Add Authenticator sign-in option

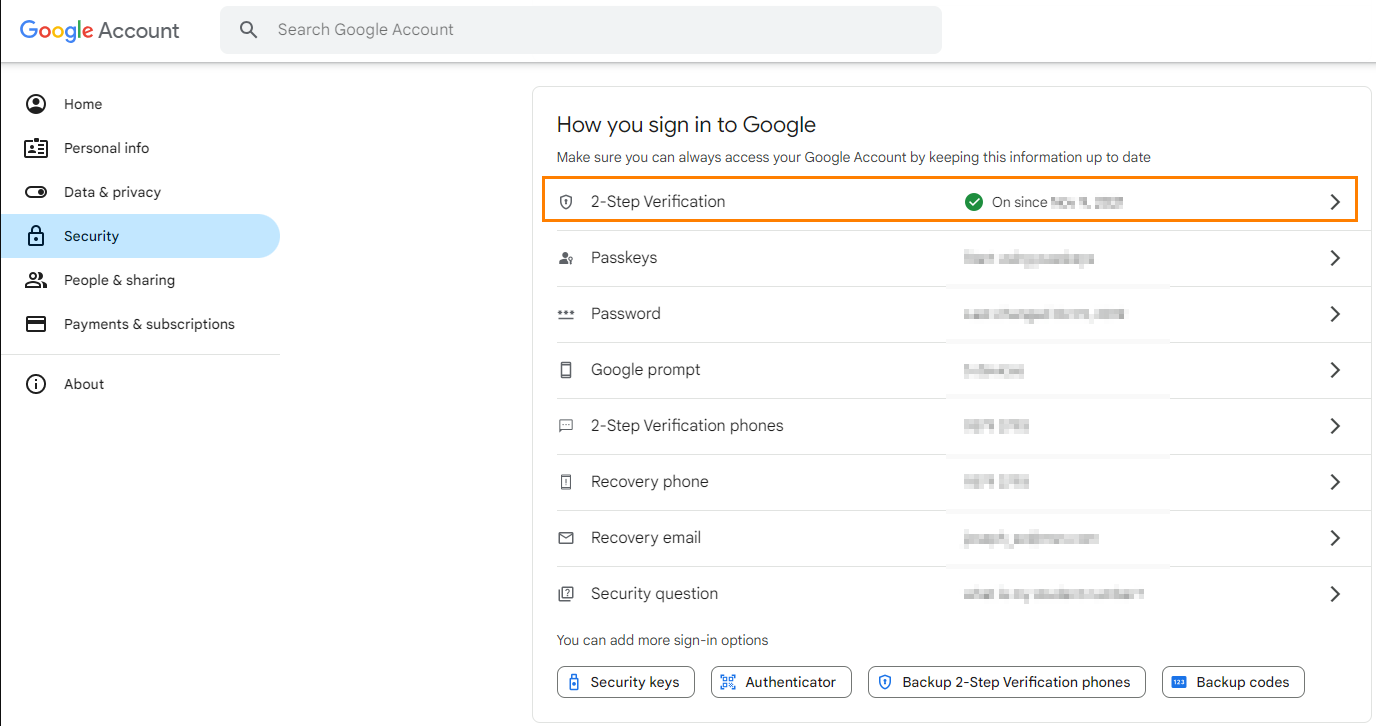pyautogui.click(x=781, y=682)
